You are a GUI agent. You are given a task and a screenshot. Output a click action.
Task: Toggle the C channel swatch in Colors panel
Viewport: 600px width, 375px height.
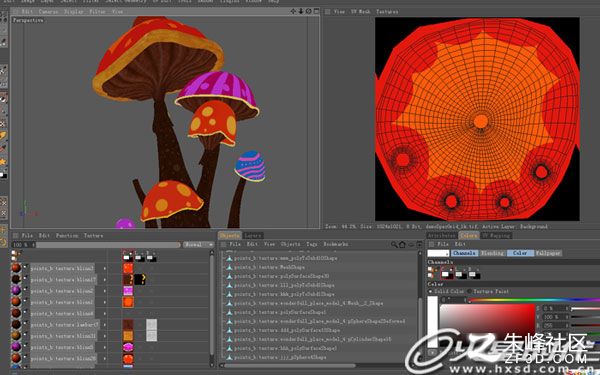447,273
